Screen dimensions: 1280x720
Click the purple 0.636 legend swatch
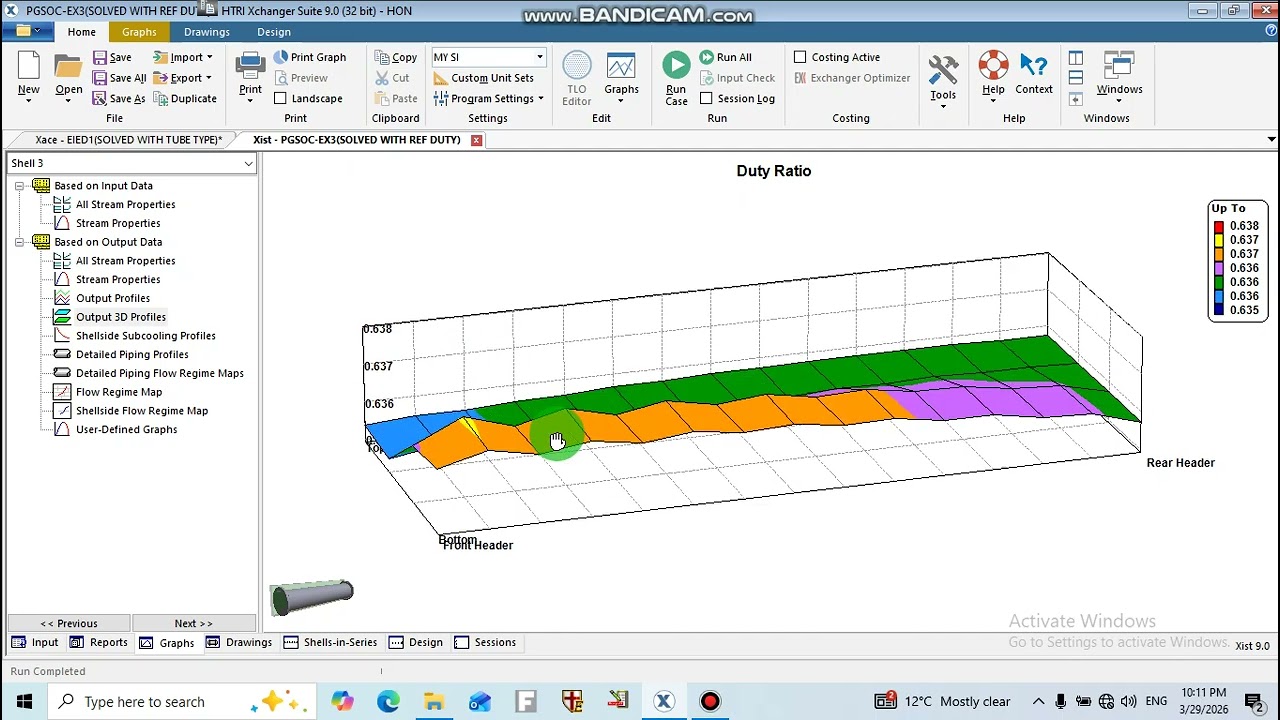[1219, 268]
